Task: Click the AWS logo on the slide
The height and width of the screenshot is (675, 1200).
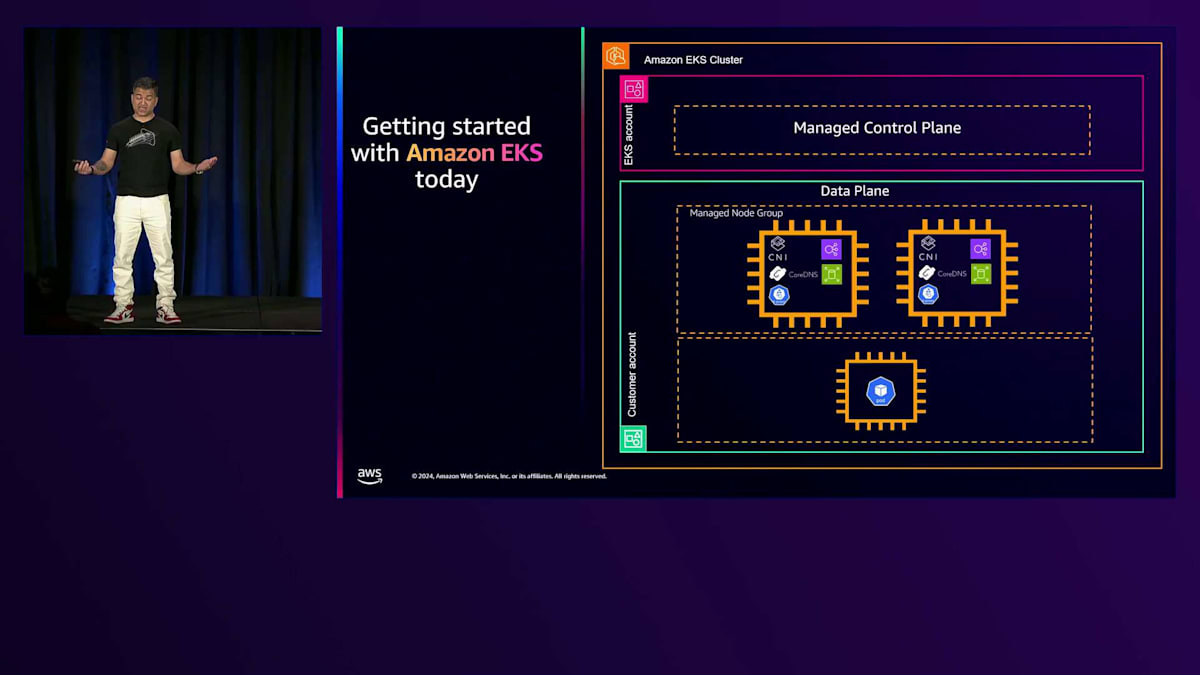Action: 370,477
